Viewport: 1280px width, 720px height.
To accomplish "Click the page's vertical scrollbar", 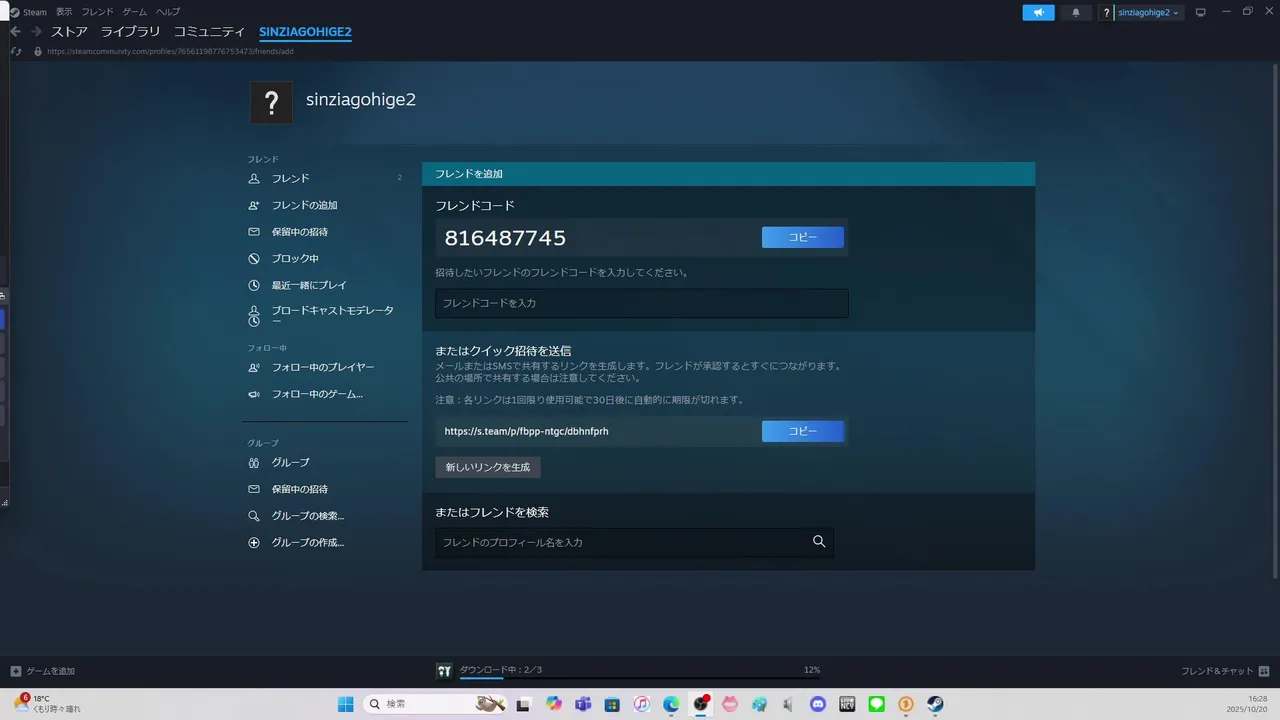I will pos(1275,320).
